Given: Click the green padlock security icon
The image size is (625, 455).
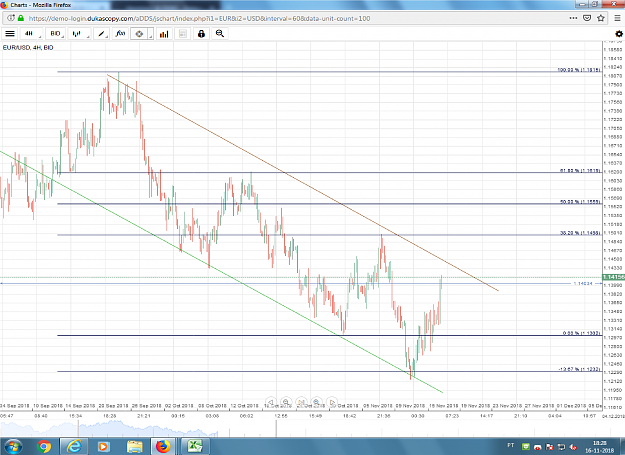Looking at the screenshot, I should click(21, 18).
